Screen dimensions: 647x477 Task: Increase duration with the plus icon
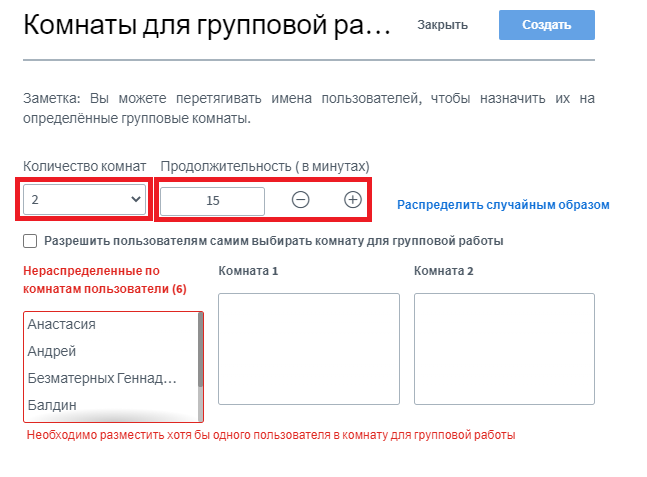click(352, 199)
